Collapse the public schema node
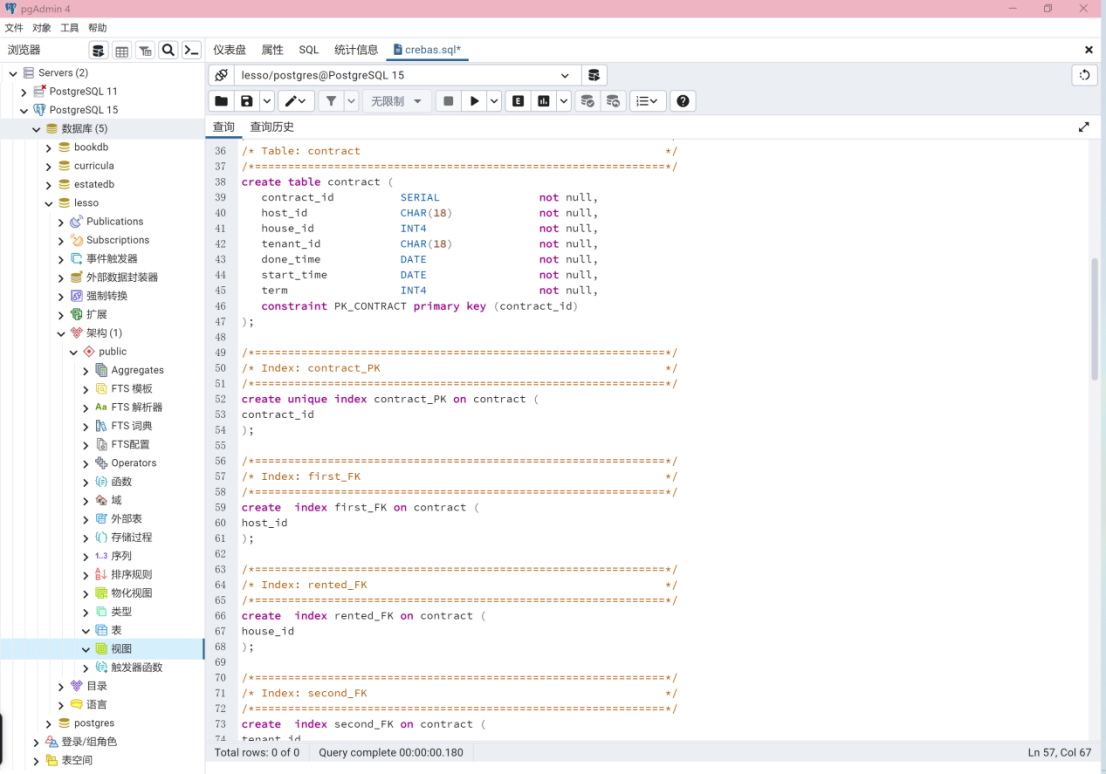The height and width of the screenshot is (774, 1106). (x=74, y=352)
